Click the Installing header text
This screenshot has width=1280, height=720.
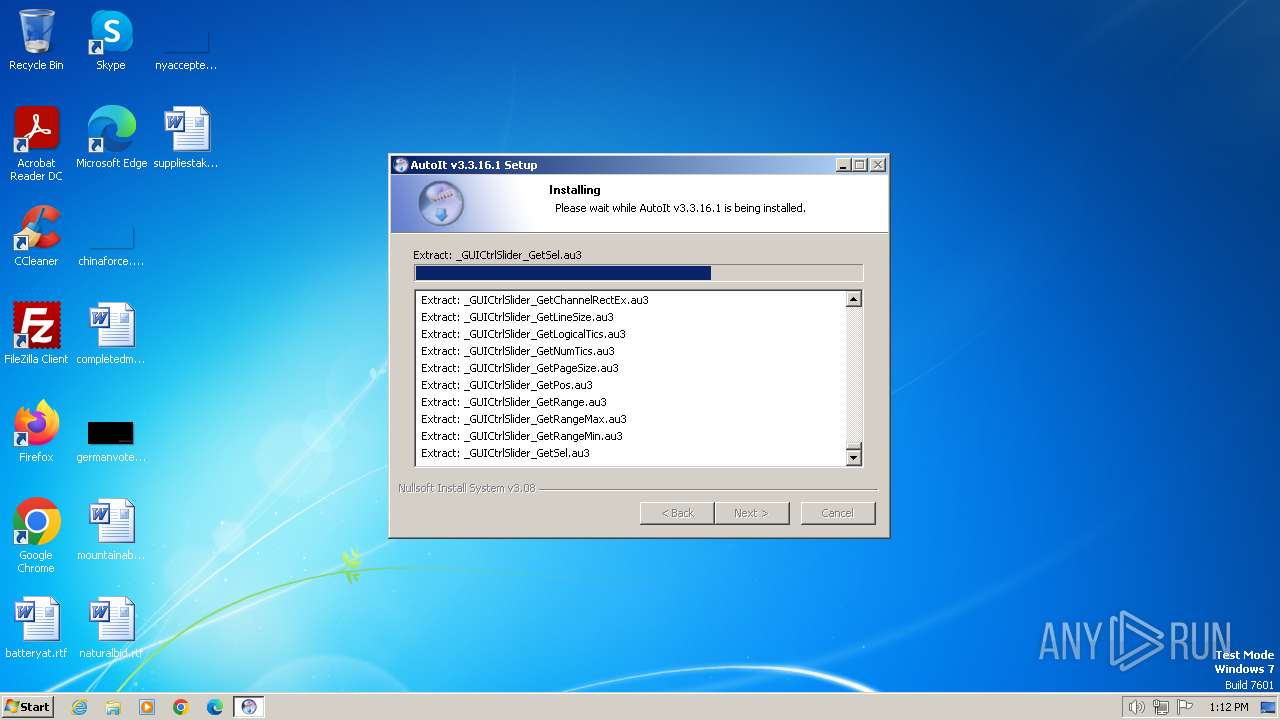(x=574, y=190)
